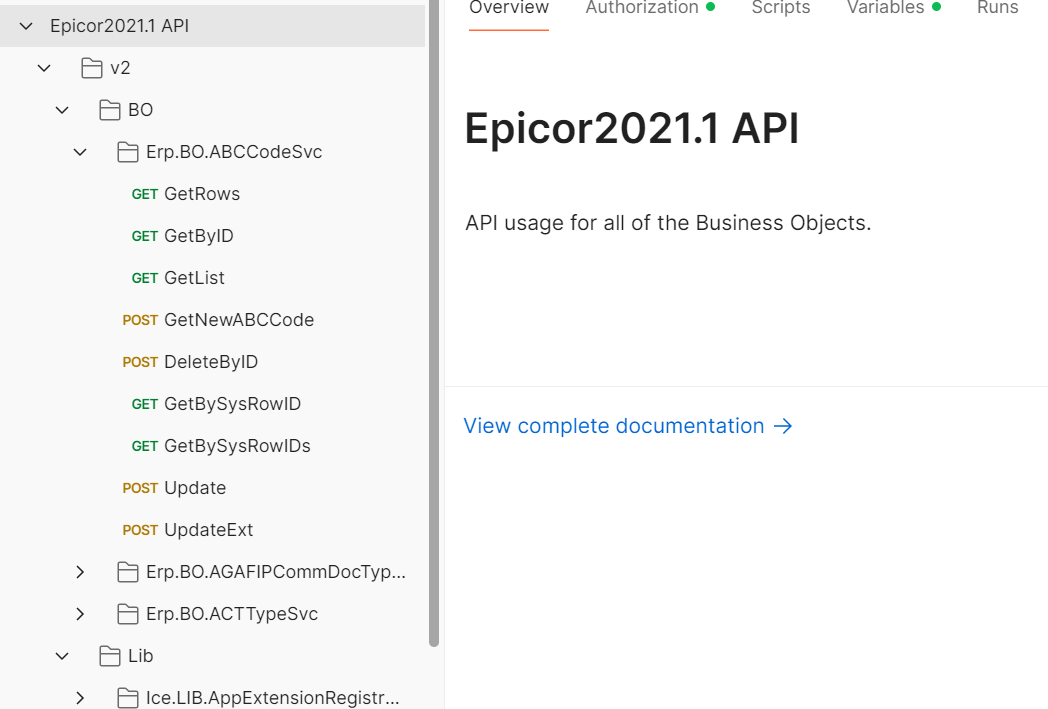The height and width of the screenshot is (709, 1048).
Task: Select the Erp.BO.ABCCodeSvc folder label
Action: coord(234,152)
